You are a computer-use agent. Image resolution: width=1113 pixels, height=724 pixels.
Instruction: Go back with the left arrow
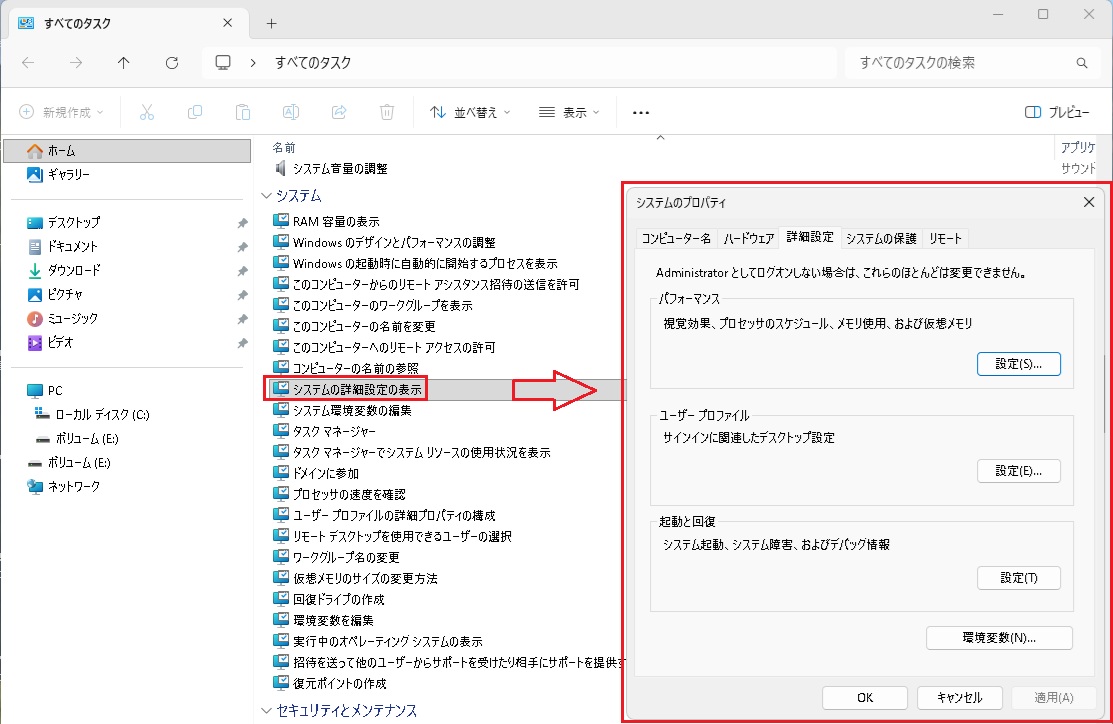28,62
